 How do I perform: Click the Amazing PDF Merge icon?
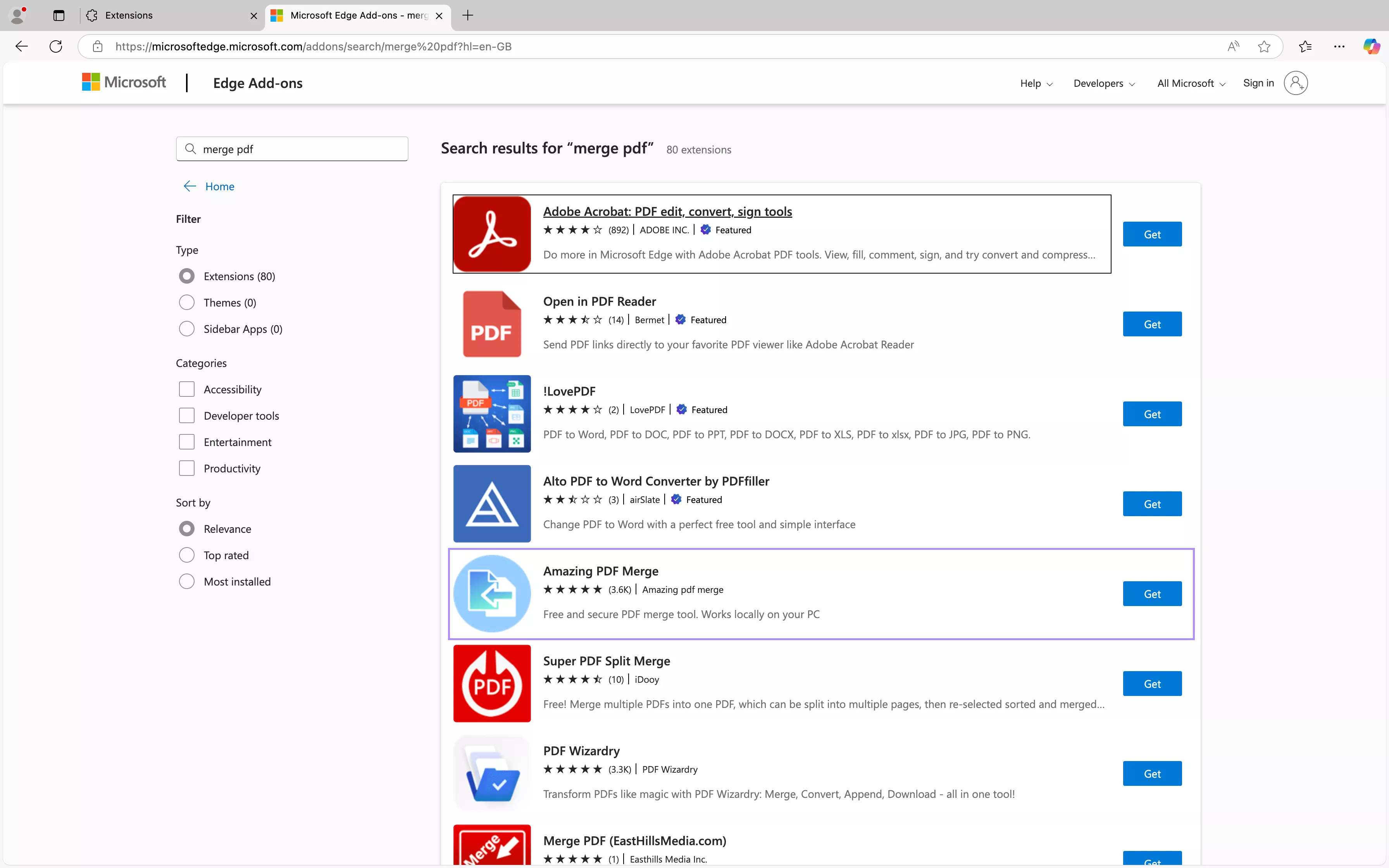pyautogui.click(x=491, y=594)
